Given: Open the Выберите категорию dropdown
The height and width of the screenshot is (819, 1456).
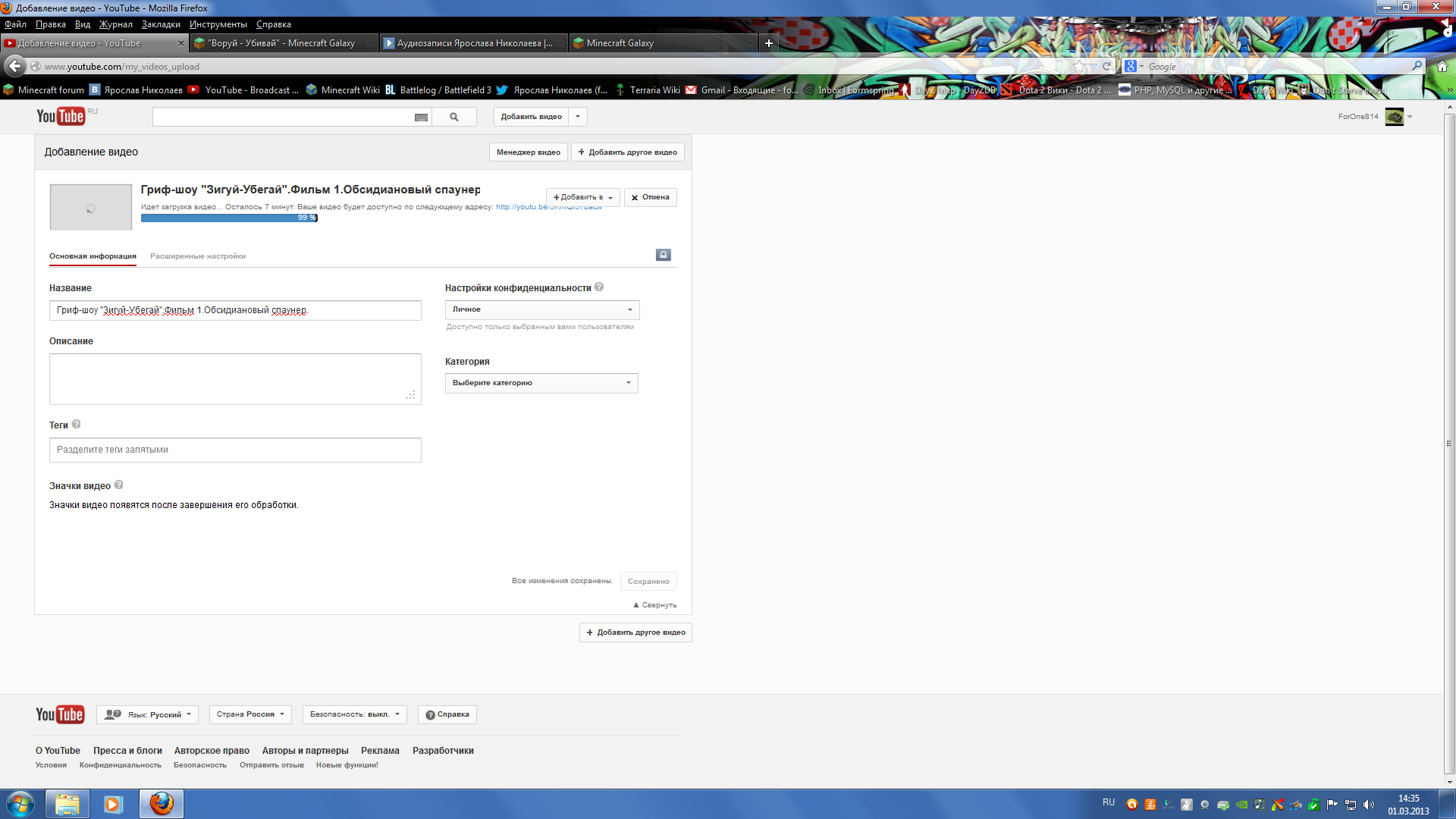Looking at the screenshot, I should pos(541,383).
